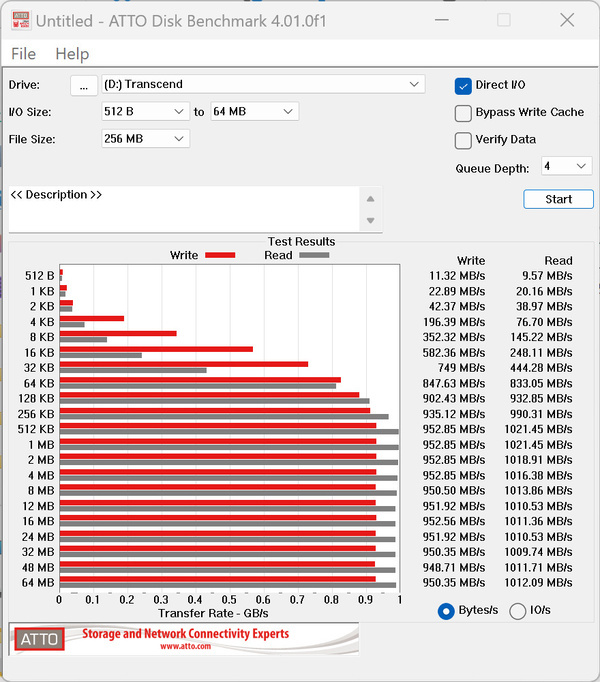Enable Bypass Write Cache option

point(463,113)
